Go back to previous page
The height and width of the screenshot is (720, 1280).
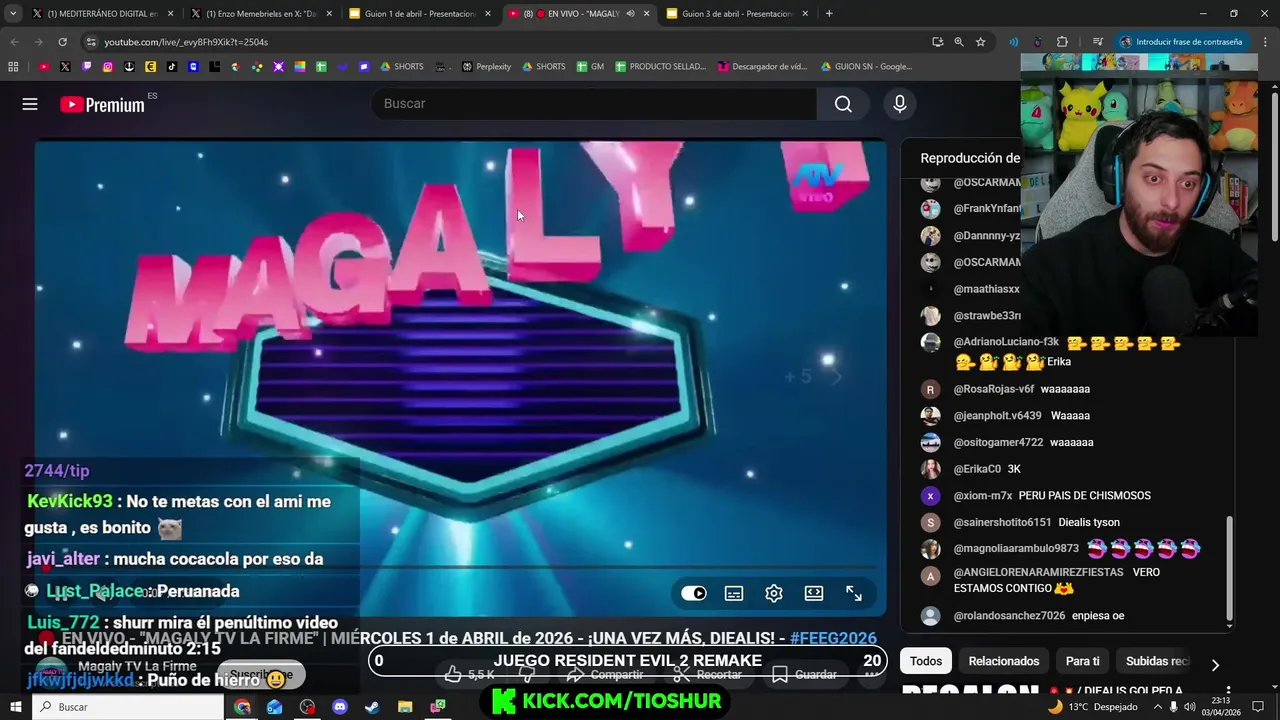point(14,42)
